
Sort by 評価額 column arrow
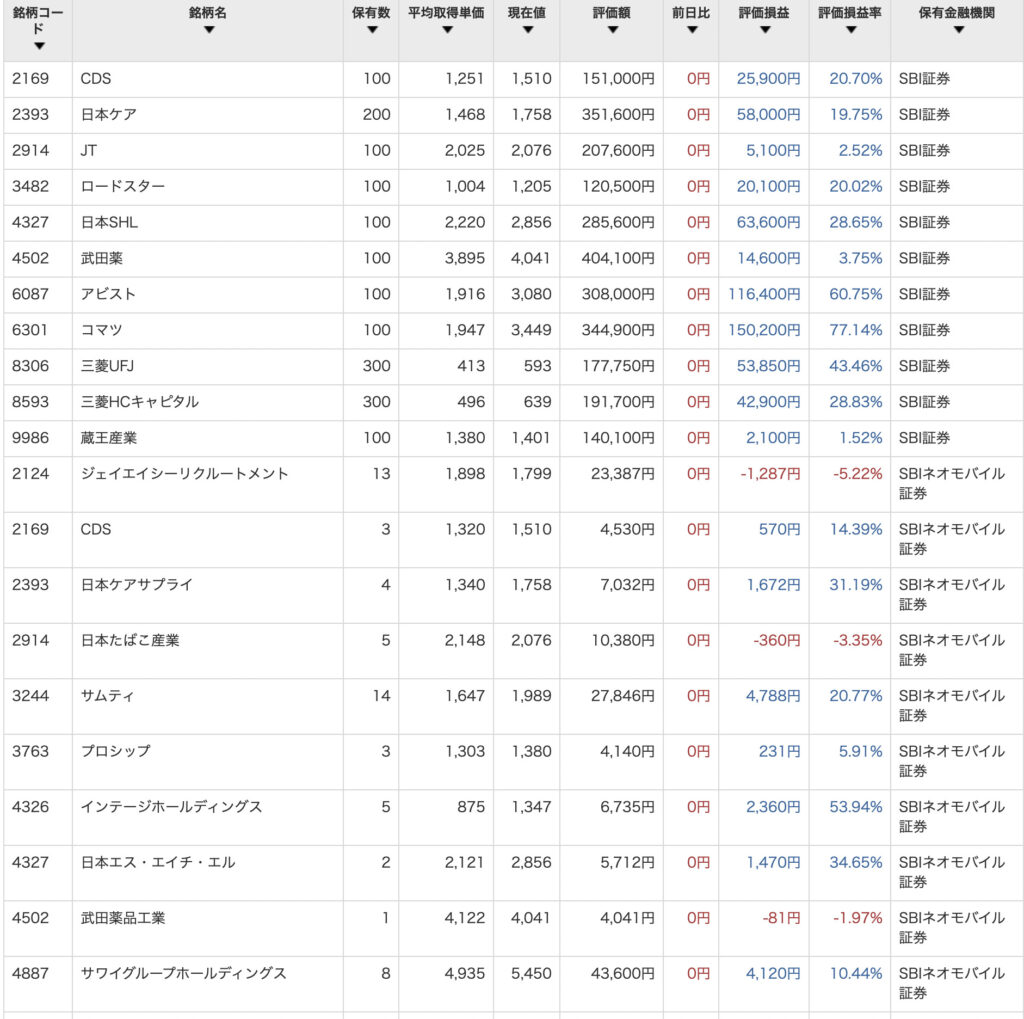tap(613, 29)
